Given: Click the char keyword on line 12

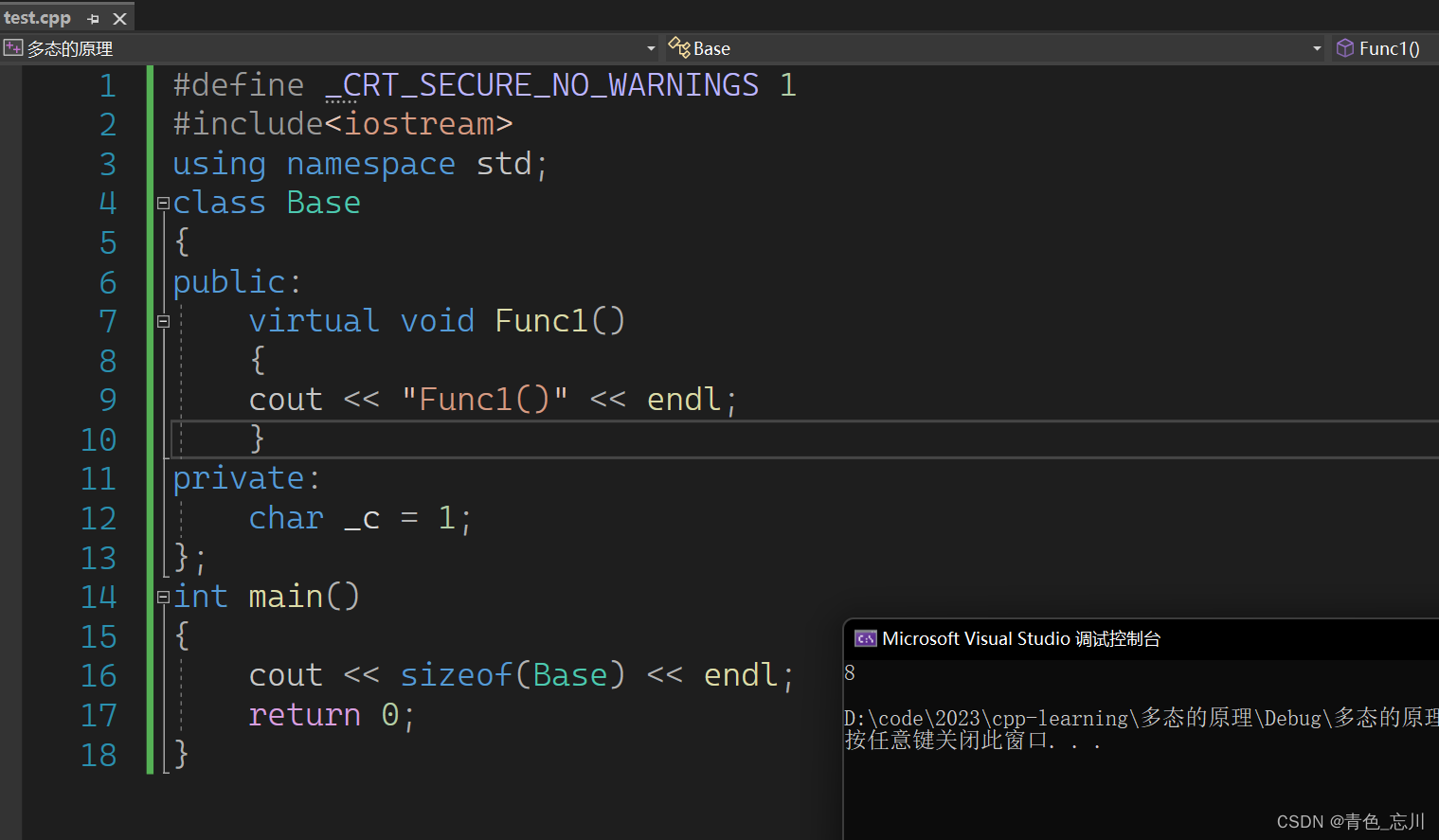Looking at the screenshot, I should pos(286,518).
